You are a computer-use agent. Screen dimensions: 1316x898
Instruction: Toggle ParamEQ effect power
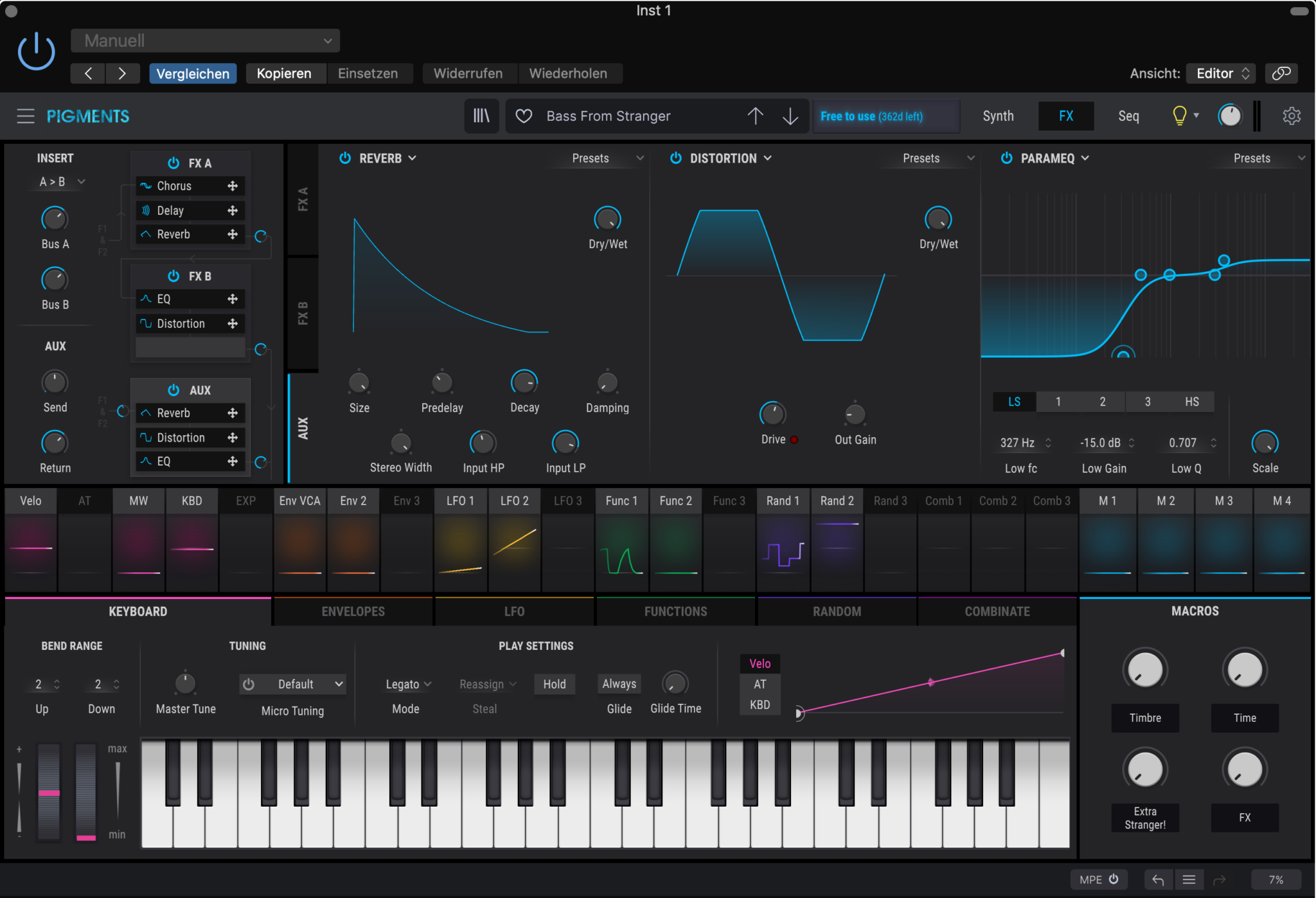1007,158
